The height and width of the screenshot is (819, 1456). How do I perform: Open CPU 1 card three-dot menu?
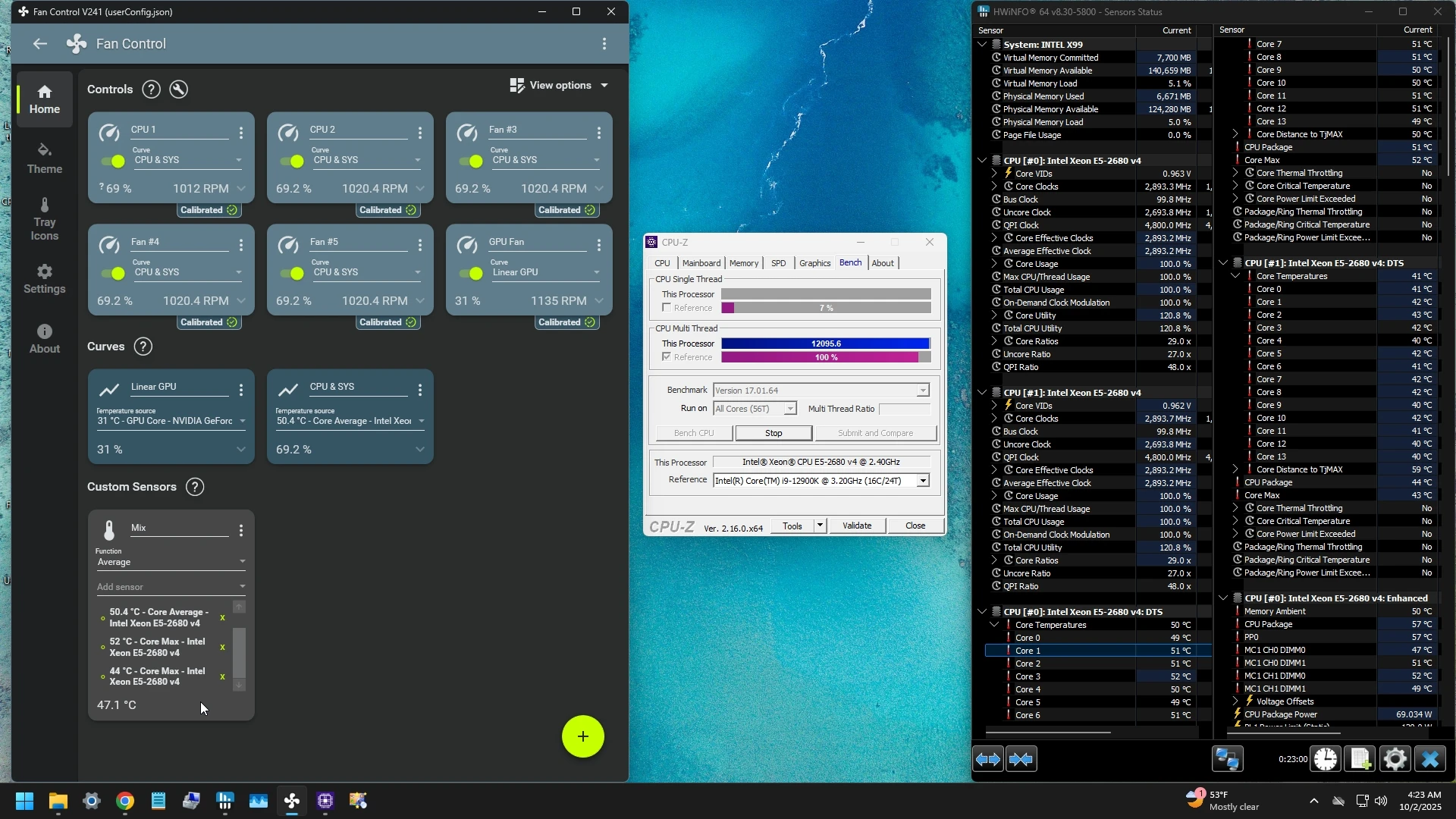pyautogui.click(x=241, y=133)
